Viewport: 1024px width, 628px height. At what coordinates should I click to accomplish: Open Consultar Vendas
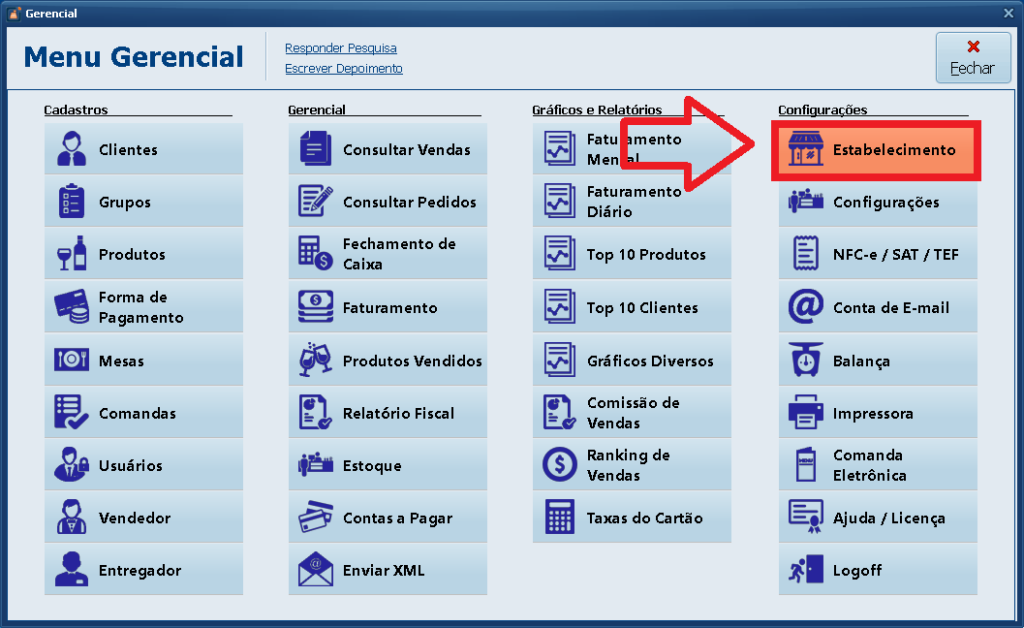(388, 150)
